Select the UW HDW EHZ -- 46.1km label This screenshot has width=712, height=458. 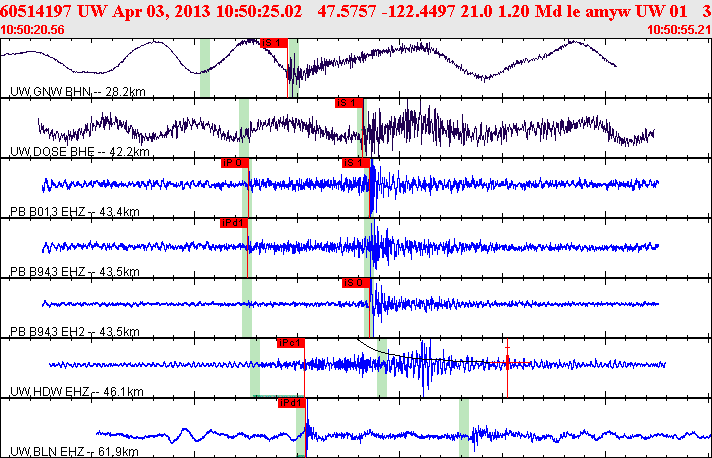point(77,391)
